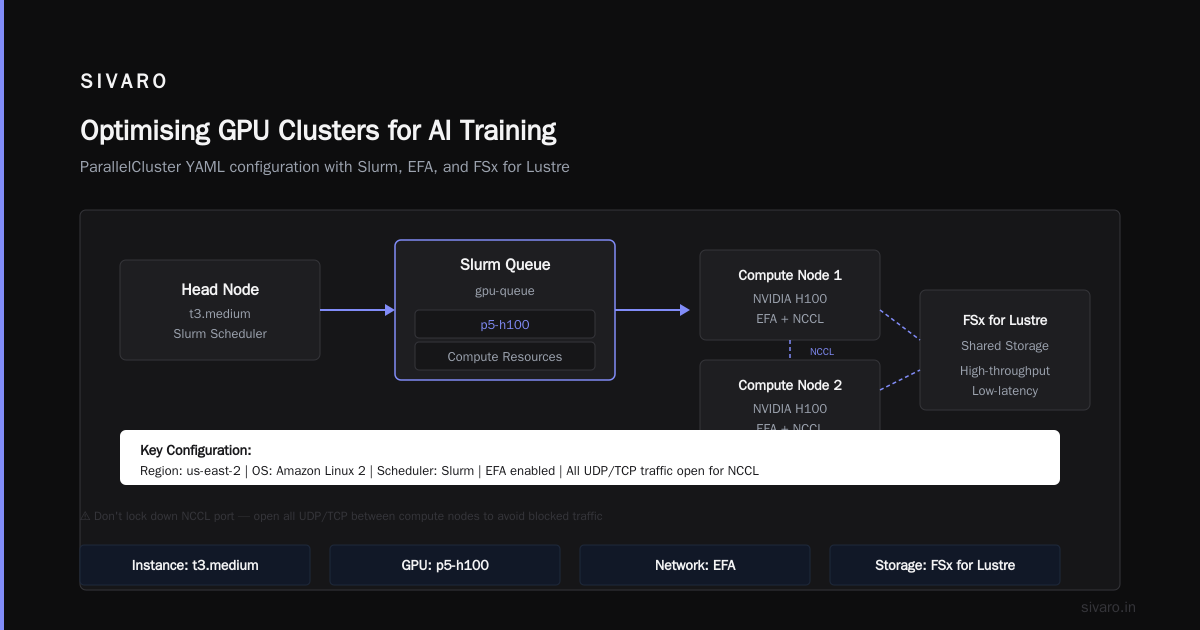1200x630 pixels.
Task: Click the 'gpu-queue' label
Action: tap(505, 291)
